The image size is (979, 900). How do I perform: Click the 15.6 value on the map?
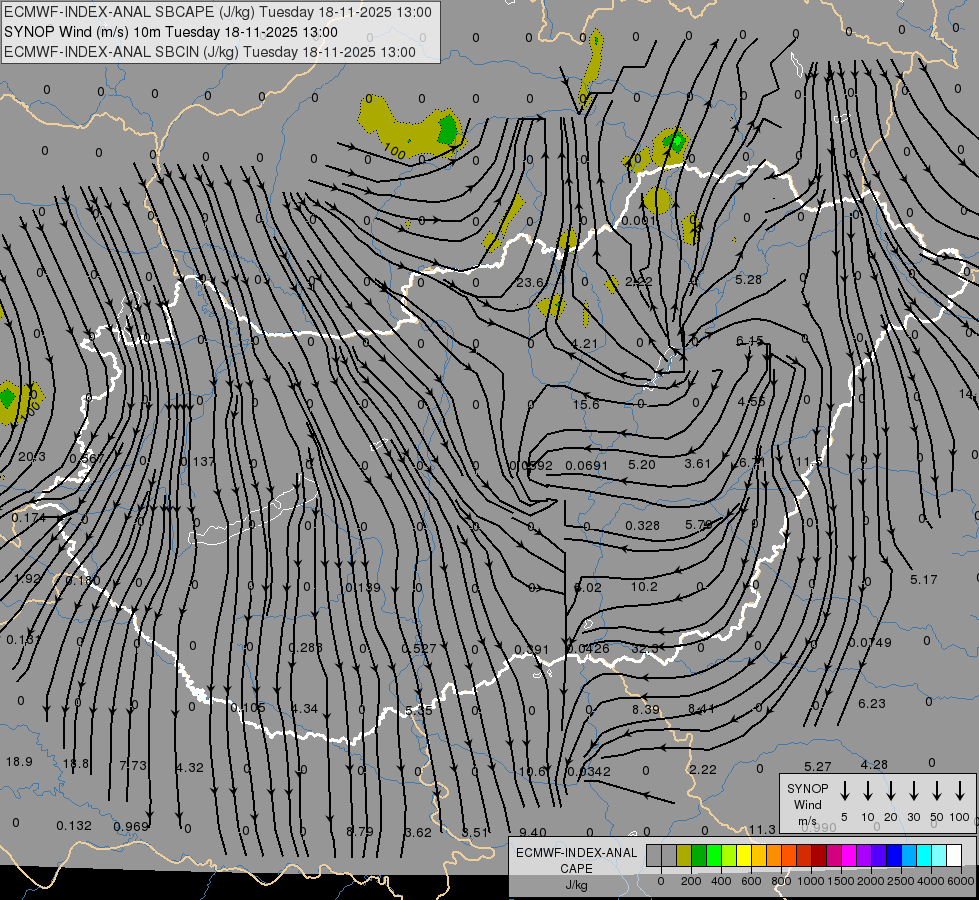click(586, 404)
